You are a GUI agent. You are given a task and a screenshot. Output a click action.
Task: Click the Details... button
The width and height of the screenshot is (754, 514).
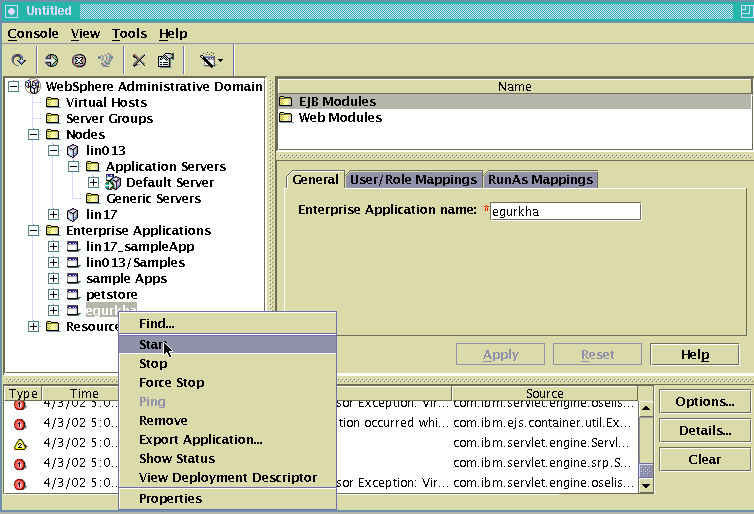704,430
